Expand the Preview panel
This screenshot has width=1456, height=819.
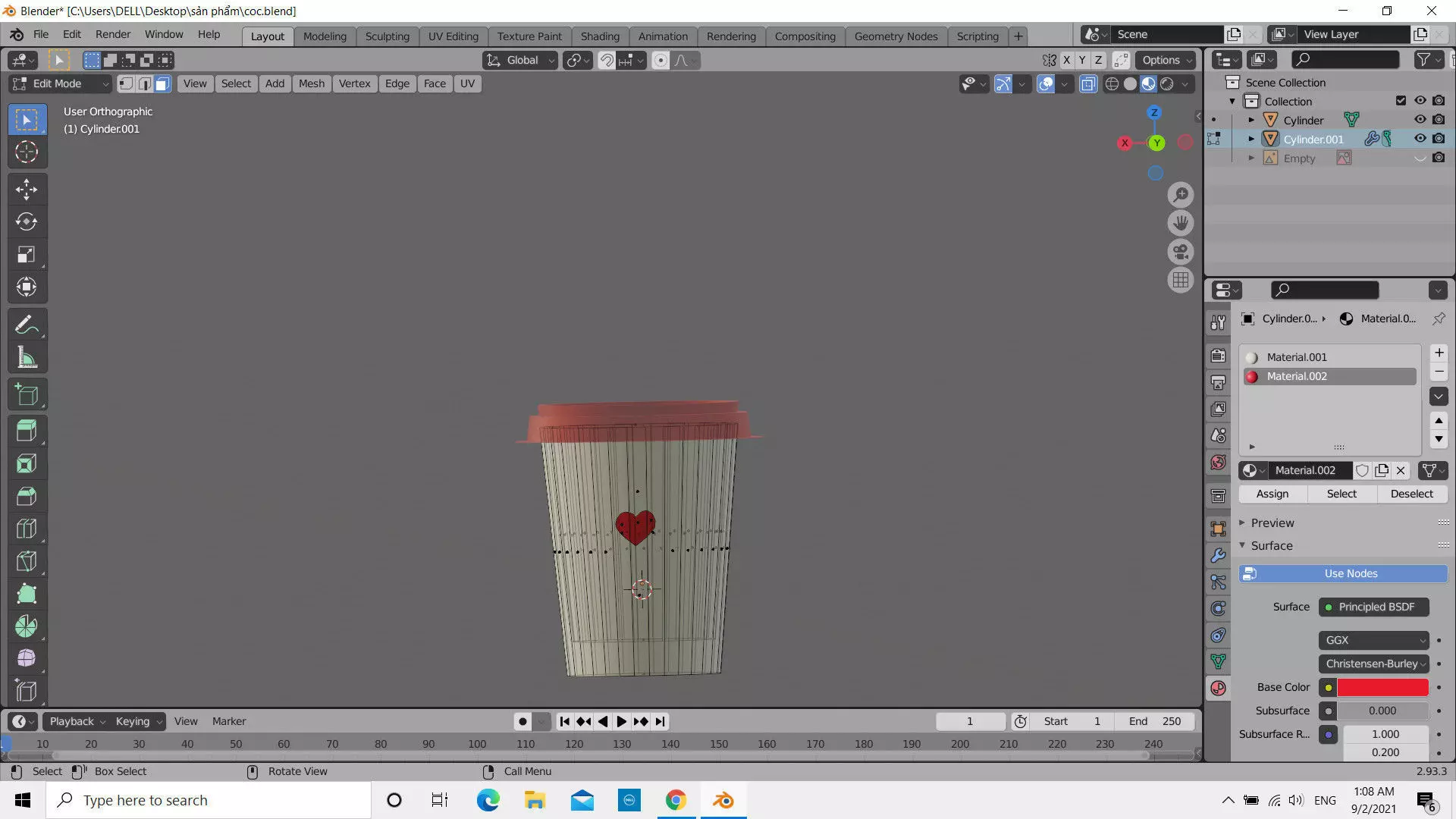tap(1272, 522)
